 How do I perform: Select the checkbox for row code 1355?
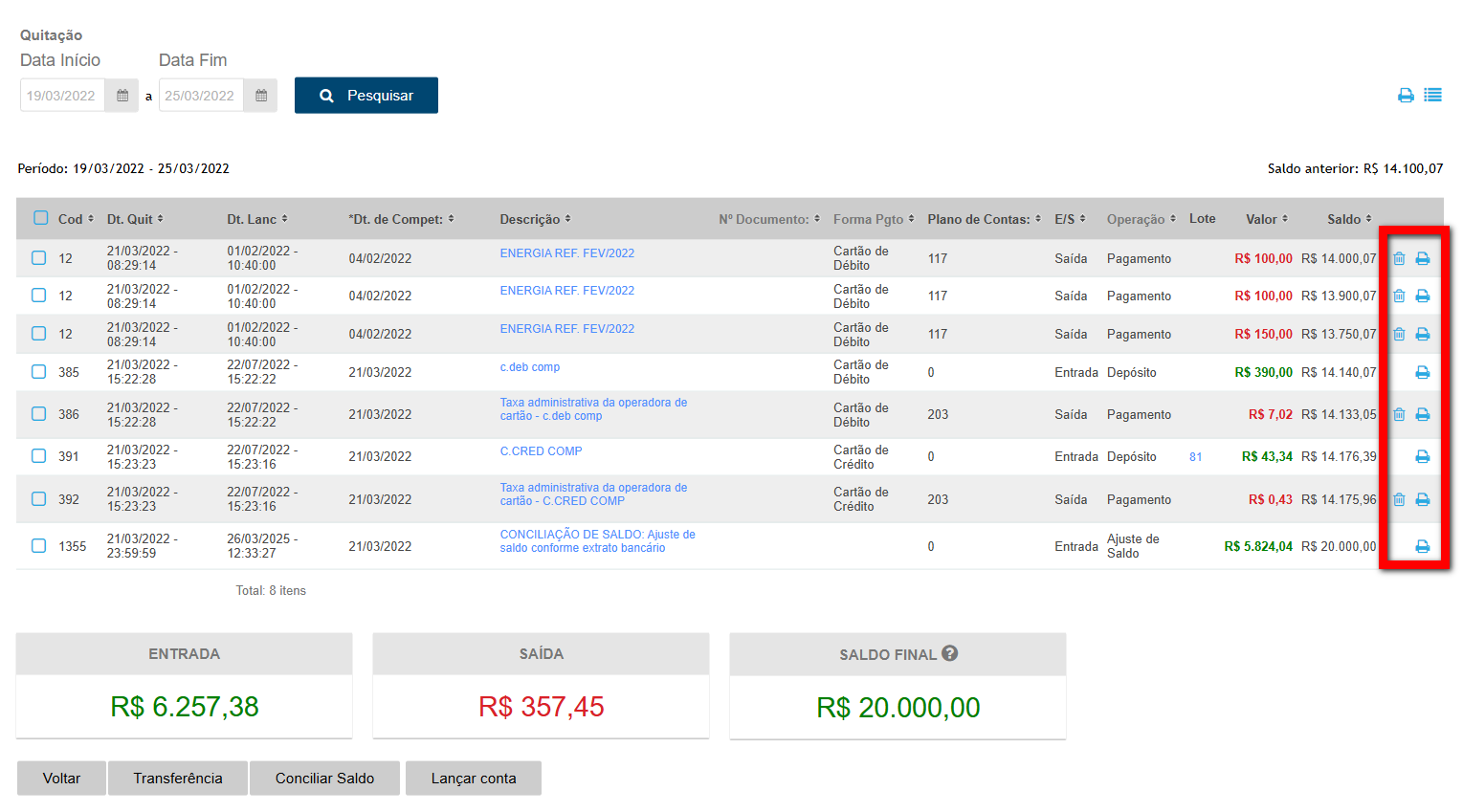tap(39, 546)
